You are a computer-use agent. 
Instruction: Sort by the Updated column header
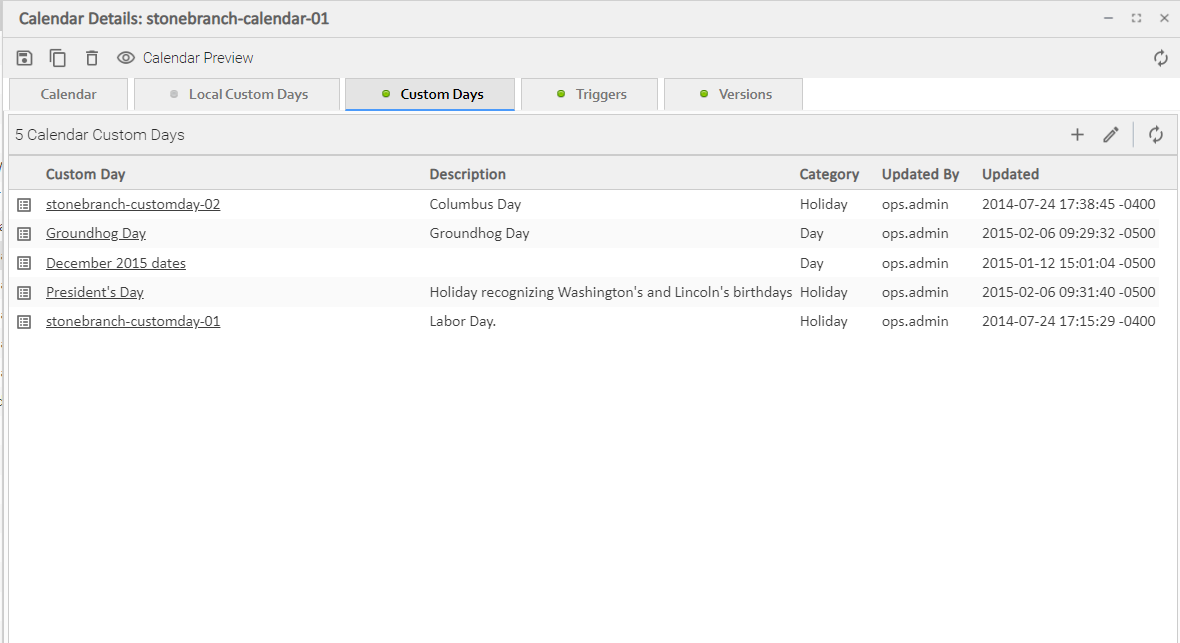(x=1010, y=174)
